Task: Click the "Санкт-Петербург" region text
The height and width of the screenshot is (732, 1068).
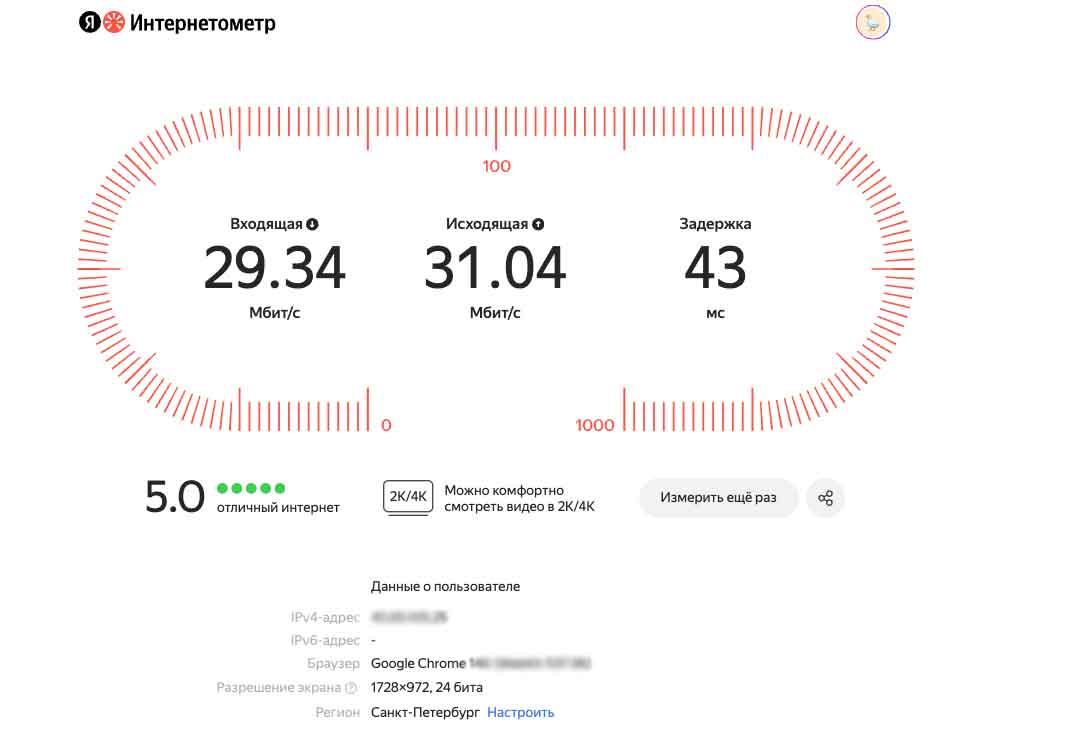Action: 424,712
